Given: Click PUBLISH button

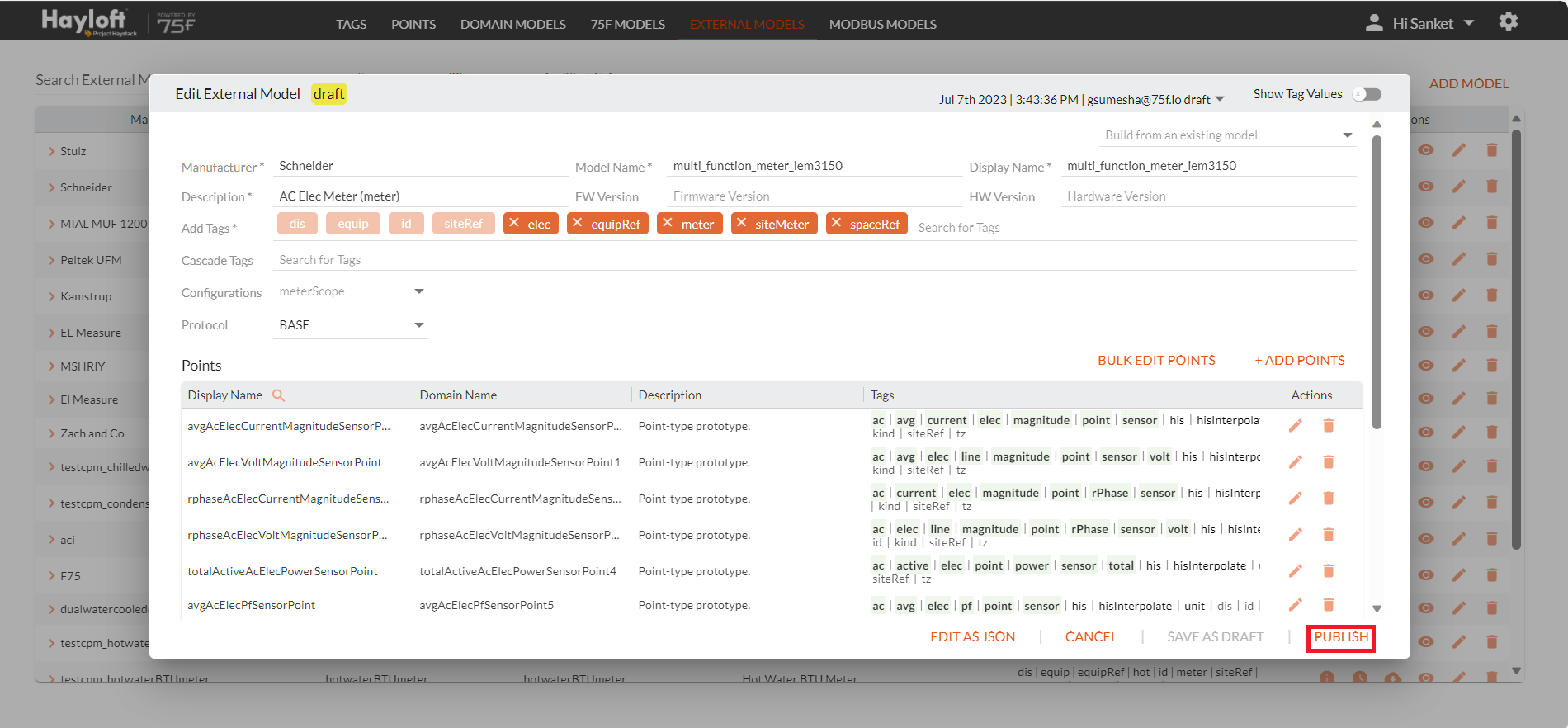Looking at the screenshot, I should (1341, 637).
